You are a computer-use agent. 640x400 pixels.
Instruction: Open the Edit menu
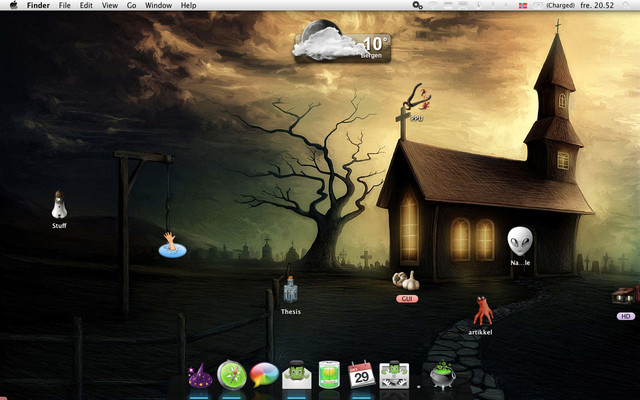pos(86,5)
